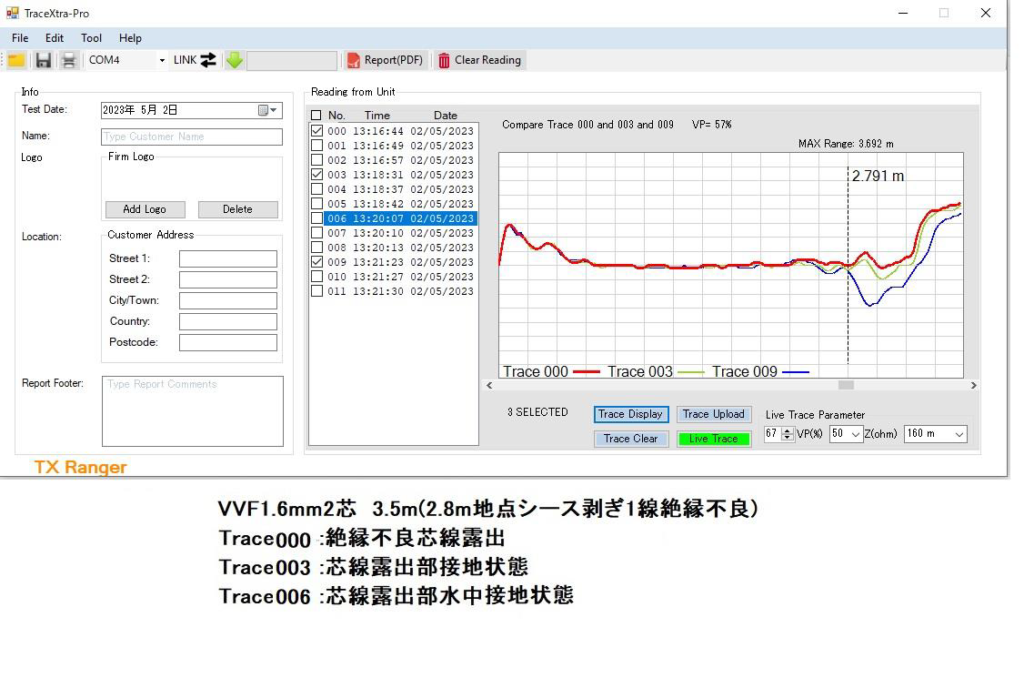Image resolution: width=1024 pixels, height=688 pixels.
Task: Check reading 006 checkbox
Action: point(317,218)
